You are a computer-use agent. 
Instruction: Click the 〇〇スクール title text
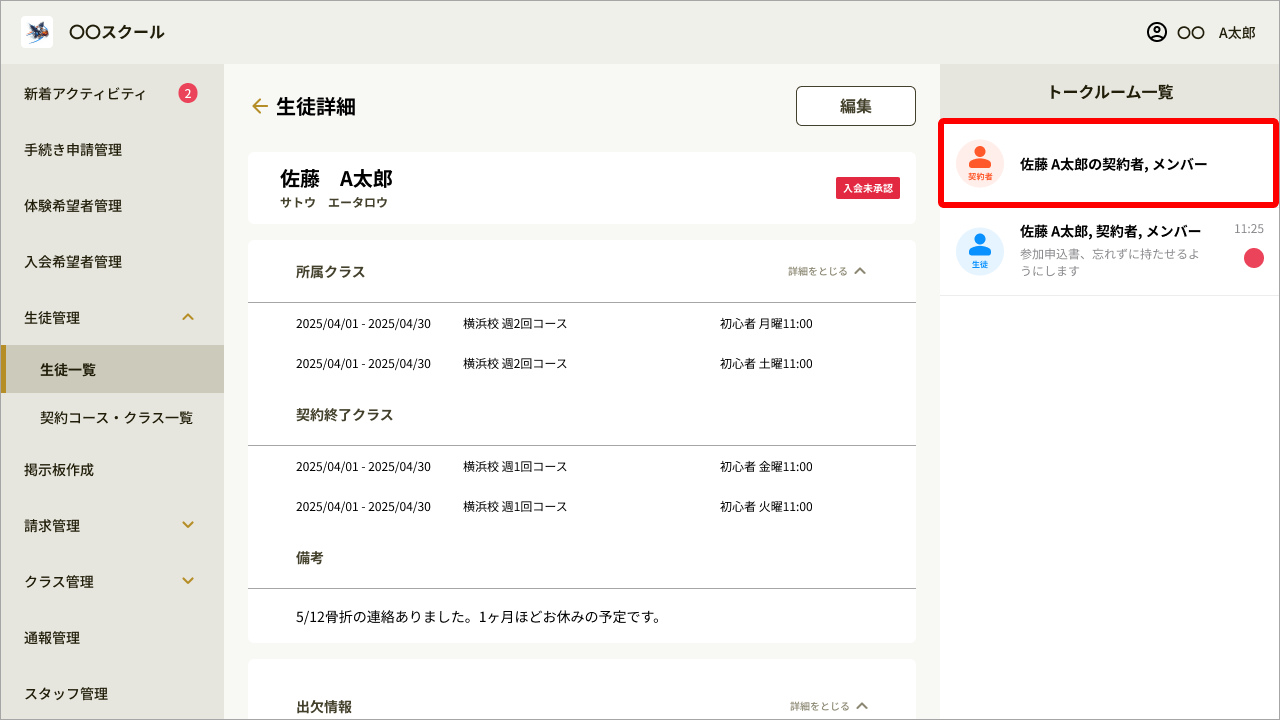tap(117, 32)
